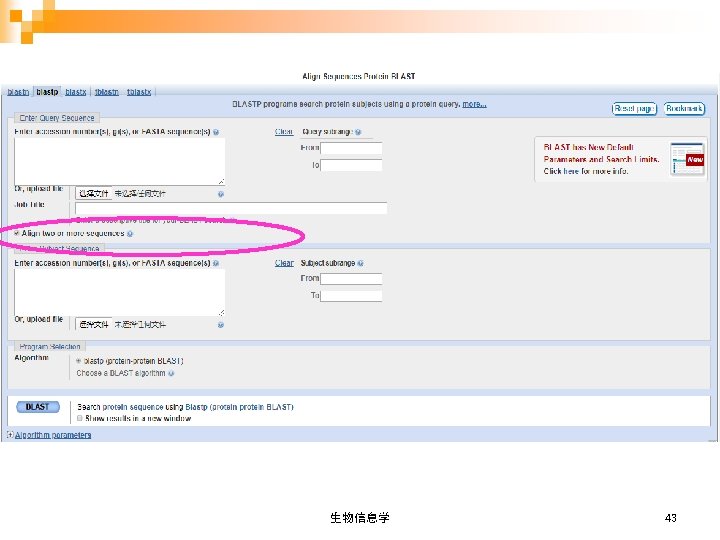Expand Algorithm parameters section
The width and height of the screenshot is (720, 540).
click(x=53, y=435)
